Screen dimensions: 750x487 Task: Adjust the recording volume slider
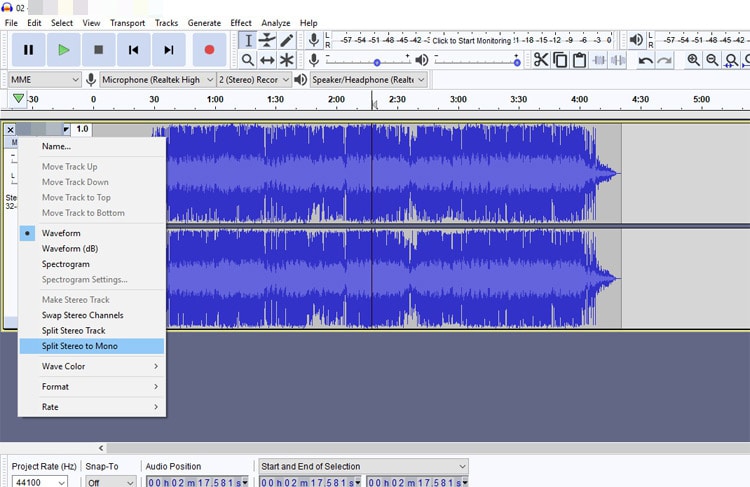point(368,61)
